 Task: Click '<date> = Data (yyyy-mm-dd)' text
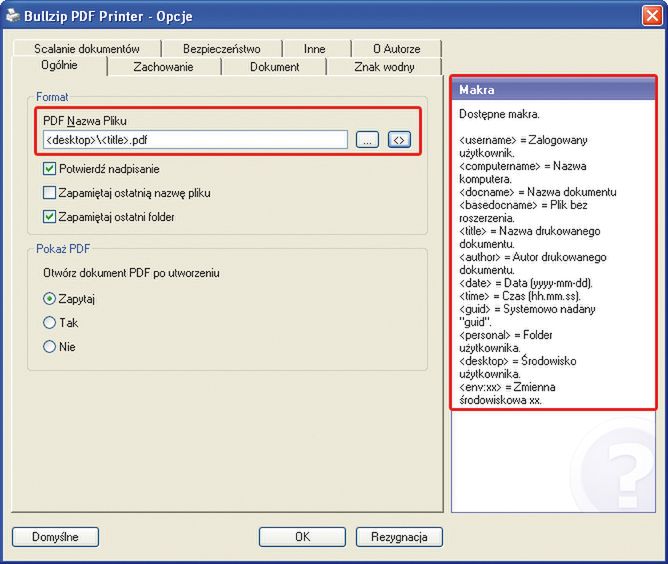(526, 283)
